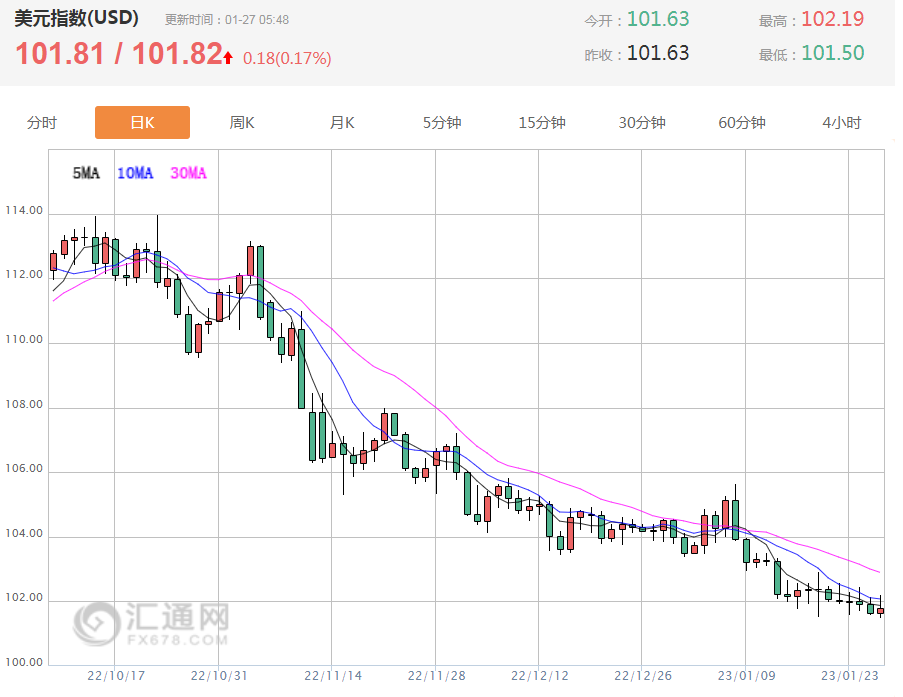Open the 月K monthly chart tab
The width and height of the screenshot is (903, 697).
click(x=342, y=123)
